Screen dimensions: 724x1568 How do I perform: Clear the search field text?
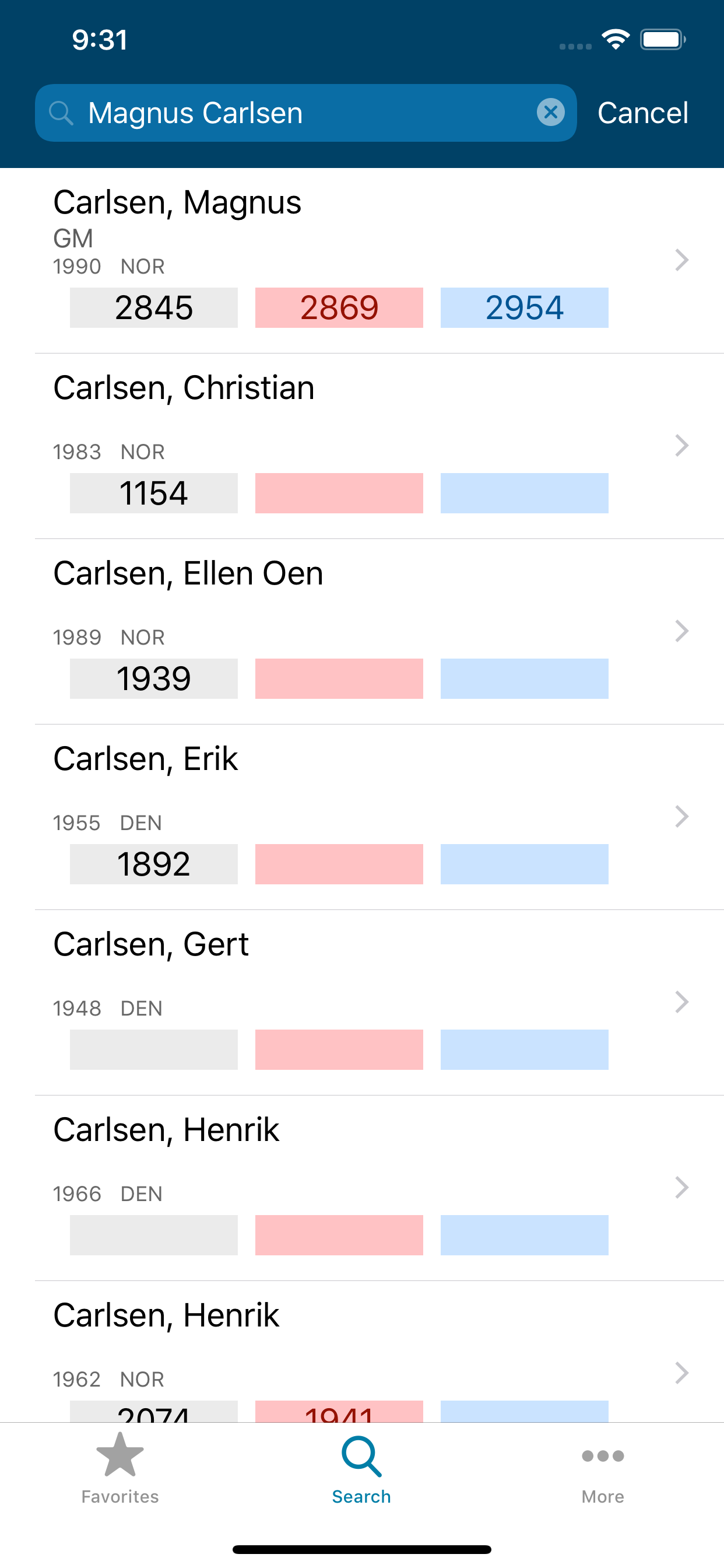pyautogui.click(x=551, y=113)
